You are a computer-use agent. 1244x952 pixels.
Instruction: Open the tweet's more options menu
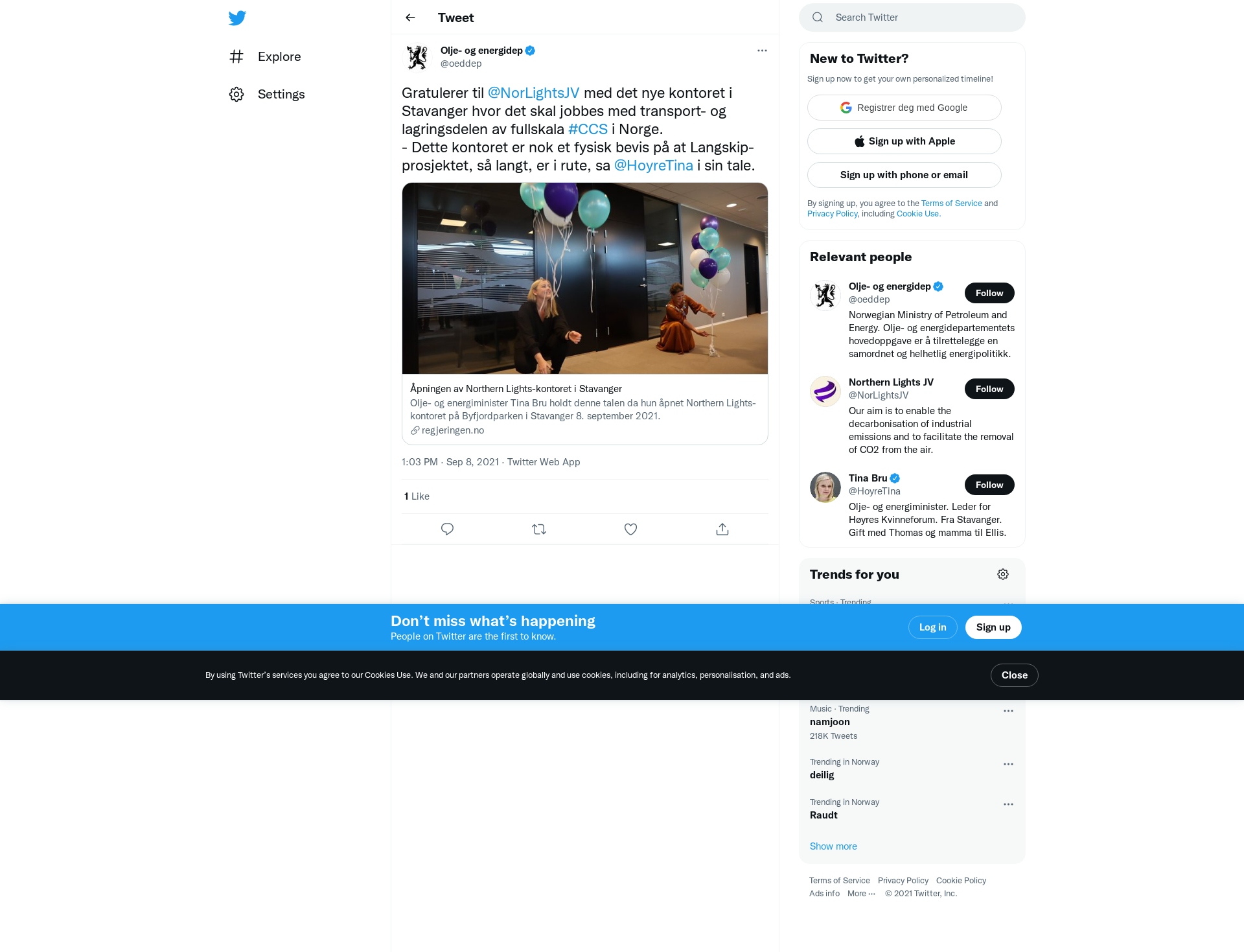click(x=762, y=51)
